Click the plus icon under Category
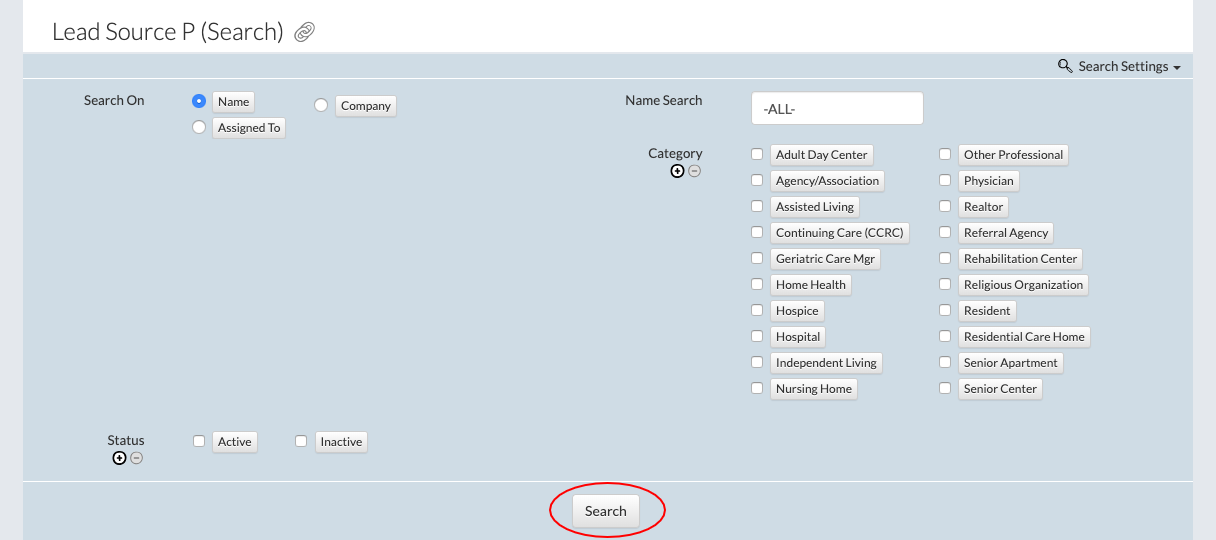This screenshot has width=1216, height=540. tap(677, 171)
